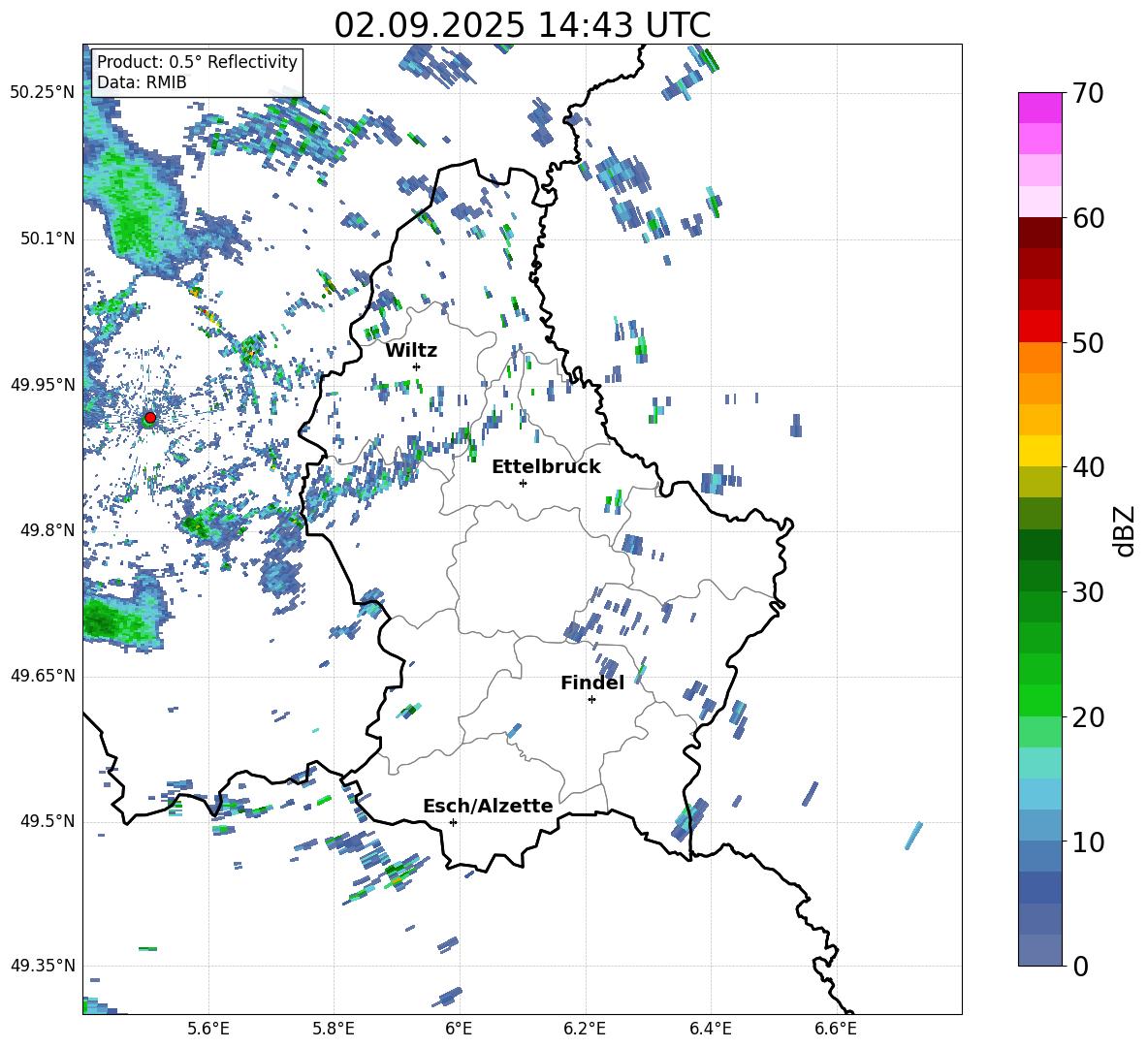Click the 49.95°N latitude label

pos(43,385)
